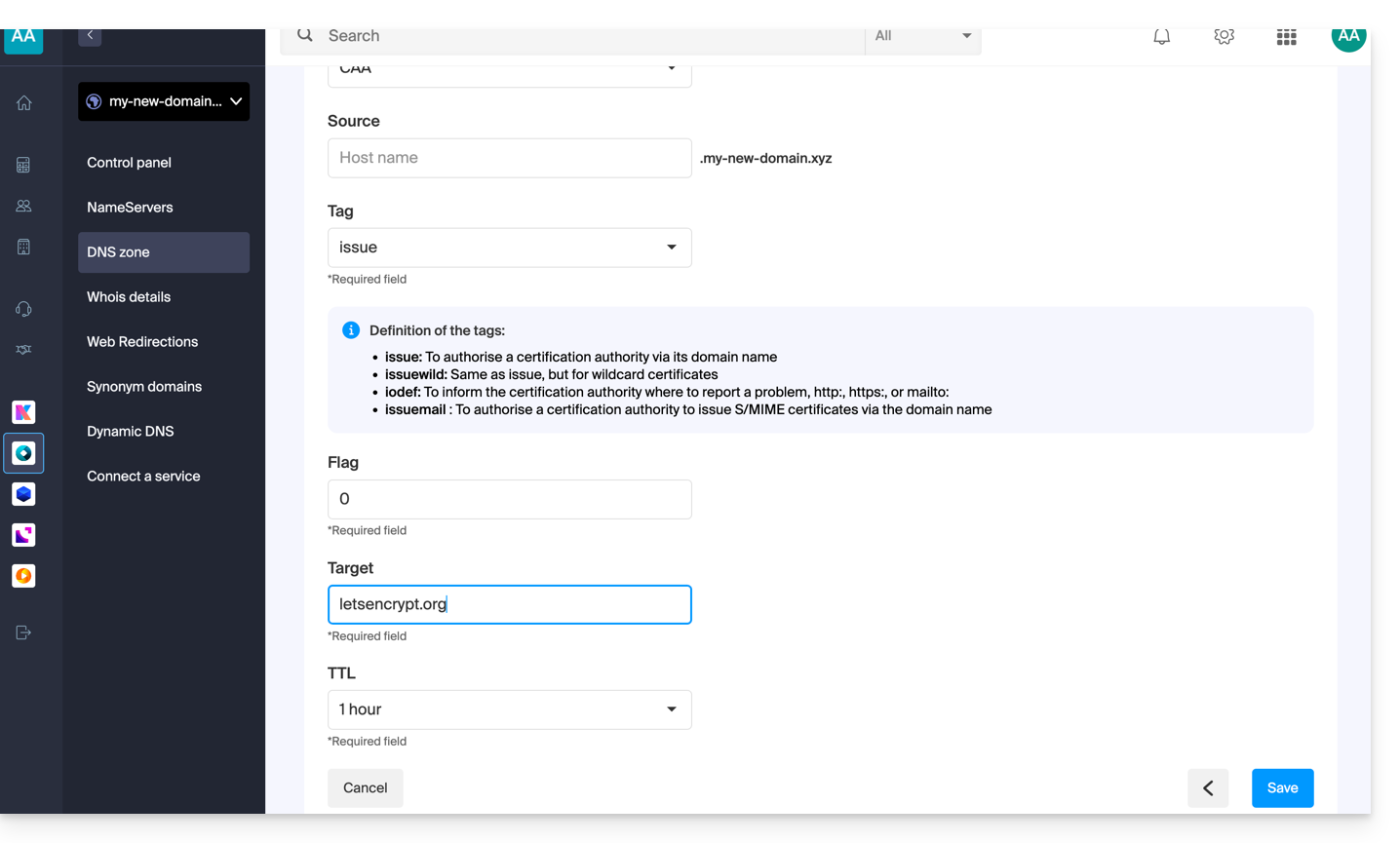The height and width of the screenshot is (843, 1400).
Task: Open the apps grid icon
Action: point(1286,37)
